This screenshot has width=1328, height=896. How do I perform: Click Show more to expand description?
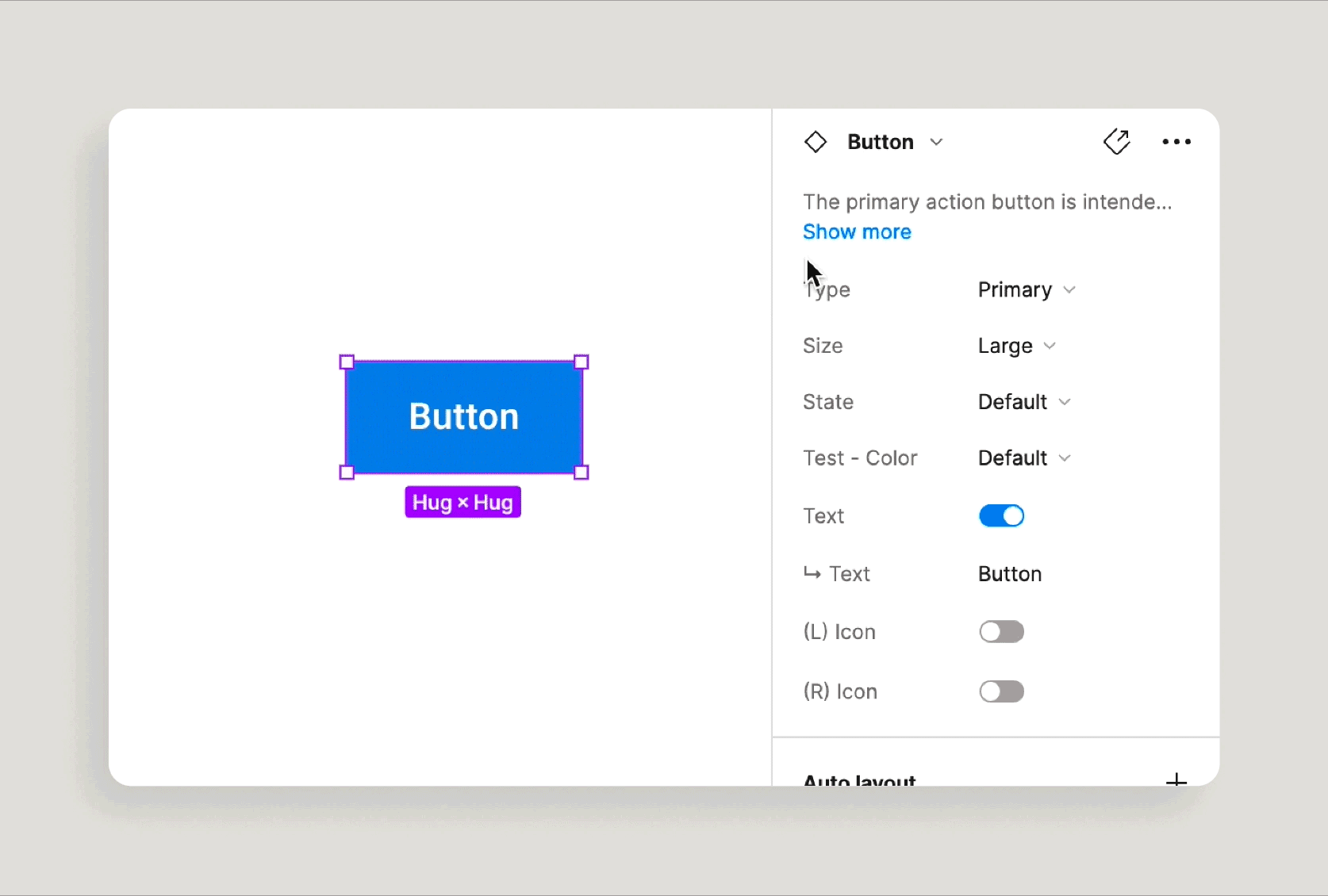[857, 232]
